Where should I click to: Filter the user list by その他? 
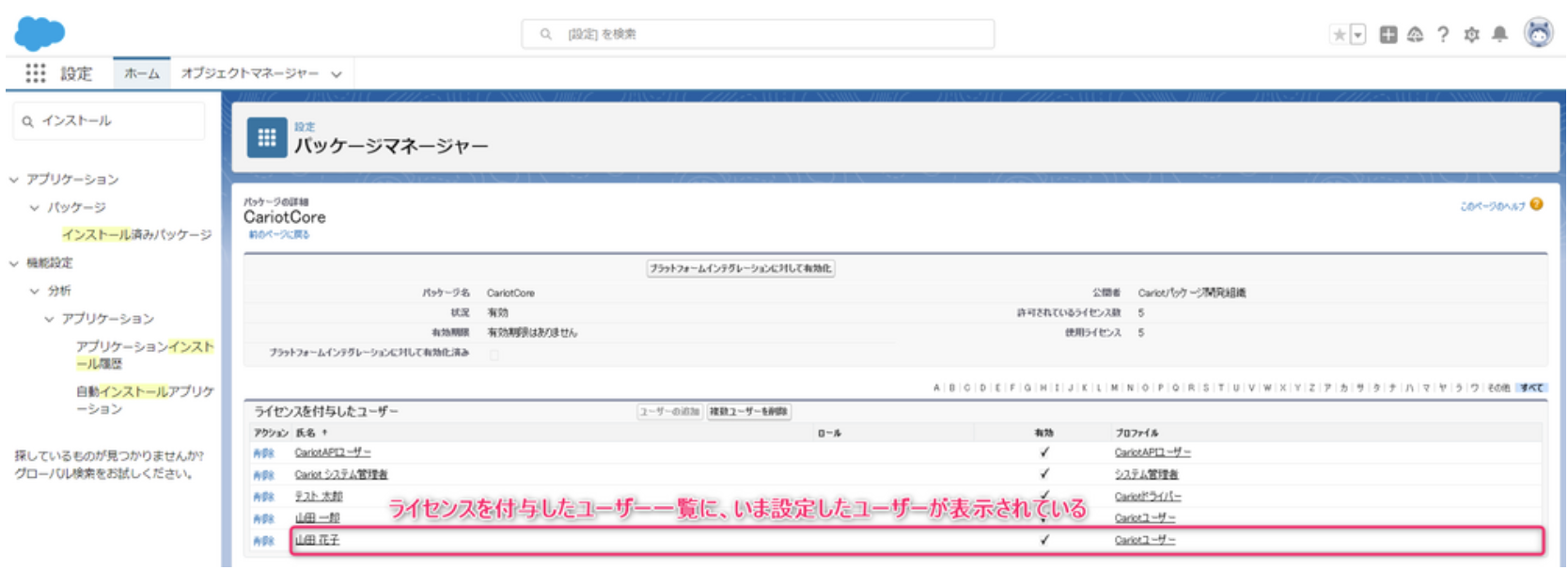(x=1499, y=388)
